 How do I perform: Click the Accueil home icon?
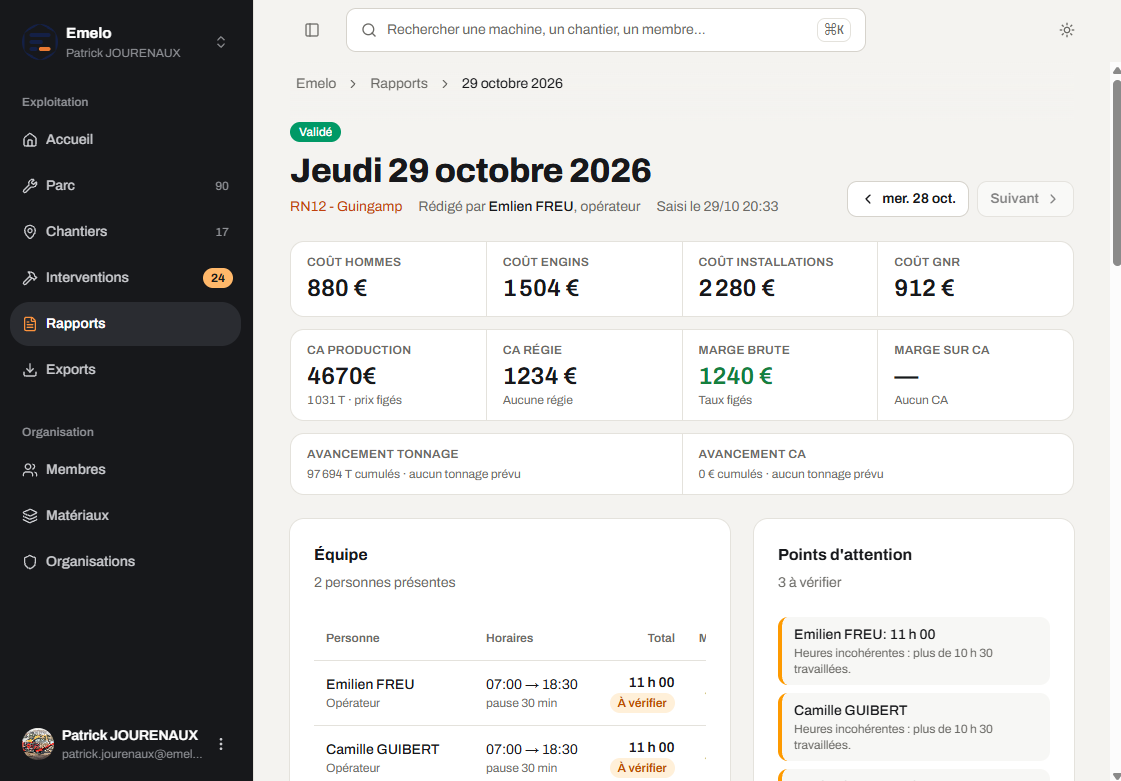tap(30, 139)
